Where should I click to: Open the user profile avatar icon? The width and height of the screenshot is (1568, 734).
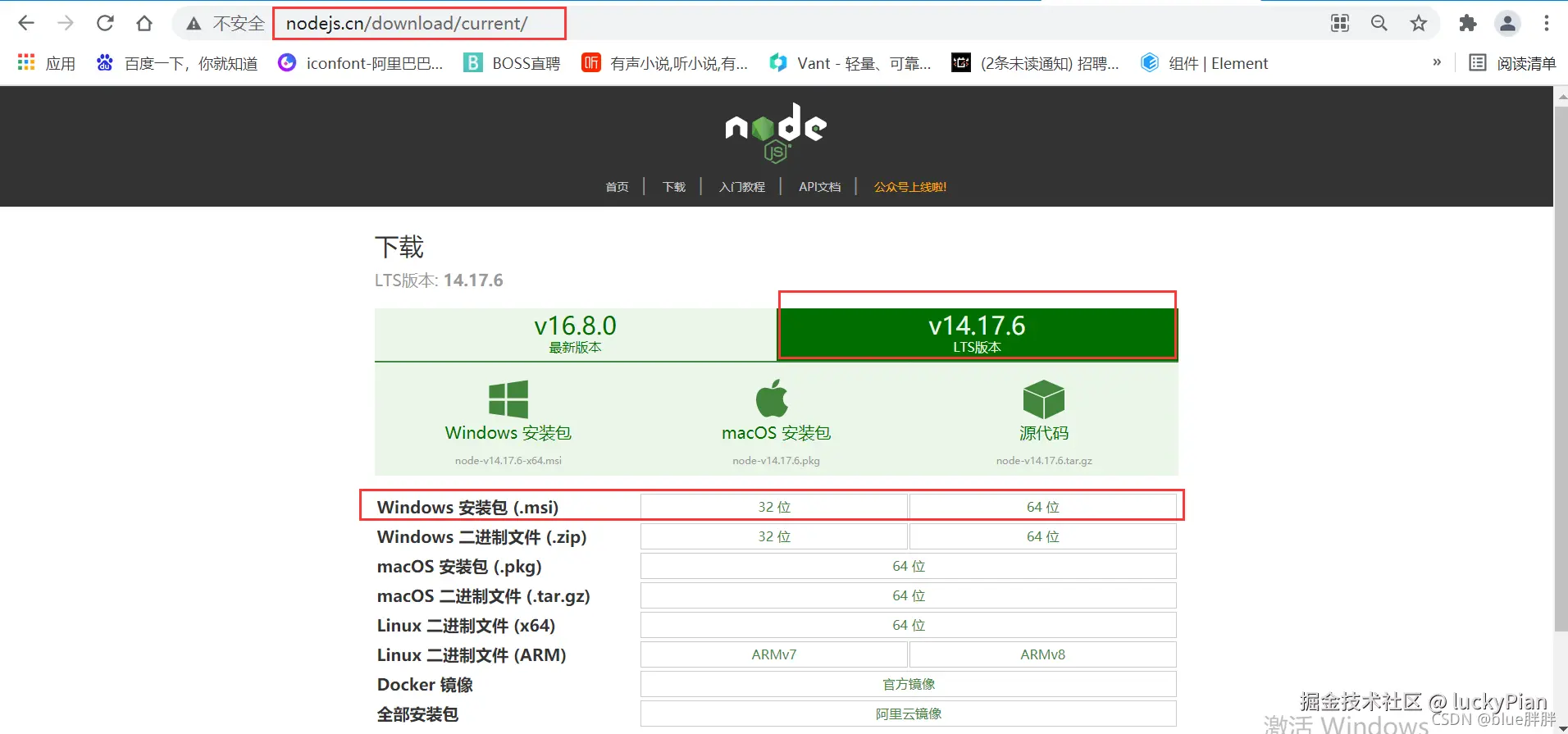point(1507,23)
